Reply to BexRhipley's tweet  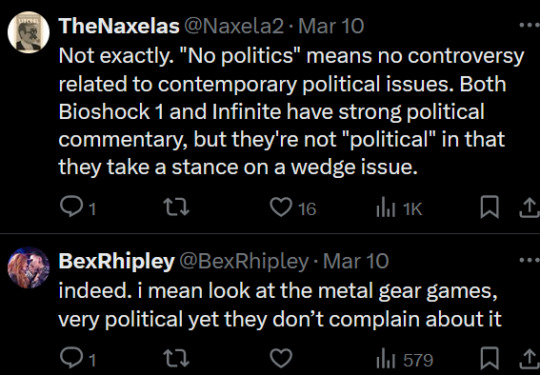coord(77,358)
